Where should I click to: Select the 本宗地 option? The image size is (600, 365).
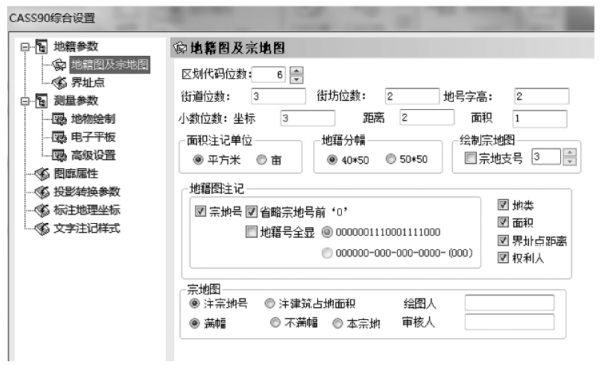click(x=338, y=323)
